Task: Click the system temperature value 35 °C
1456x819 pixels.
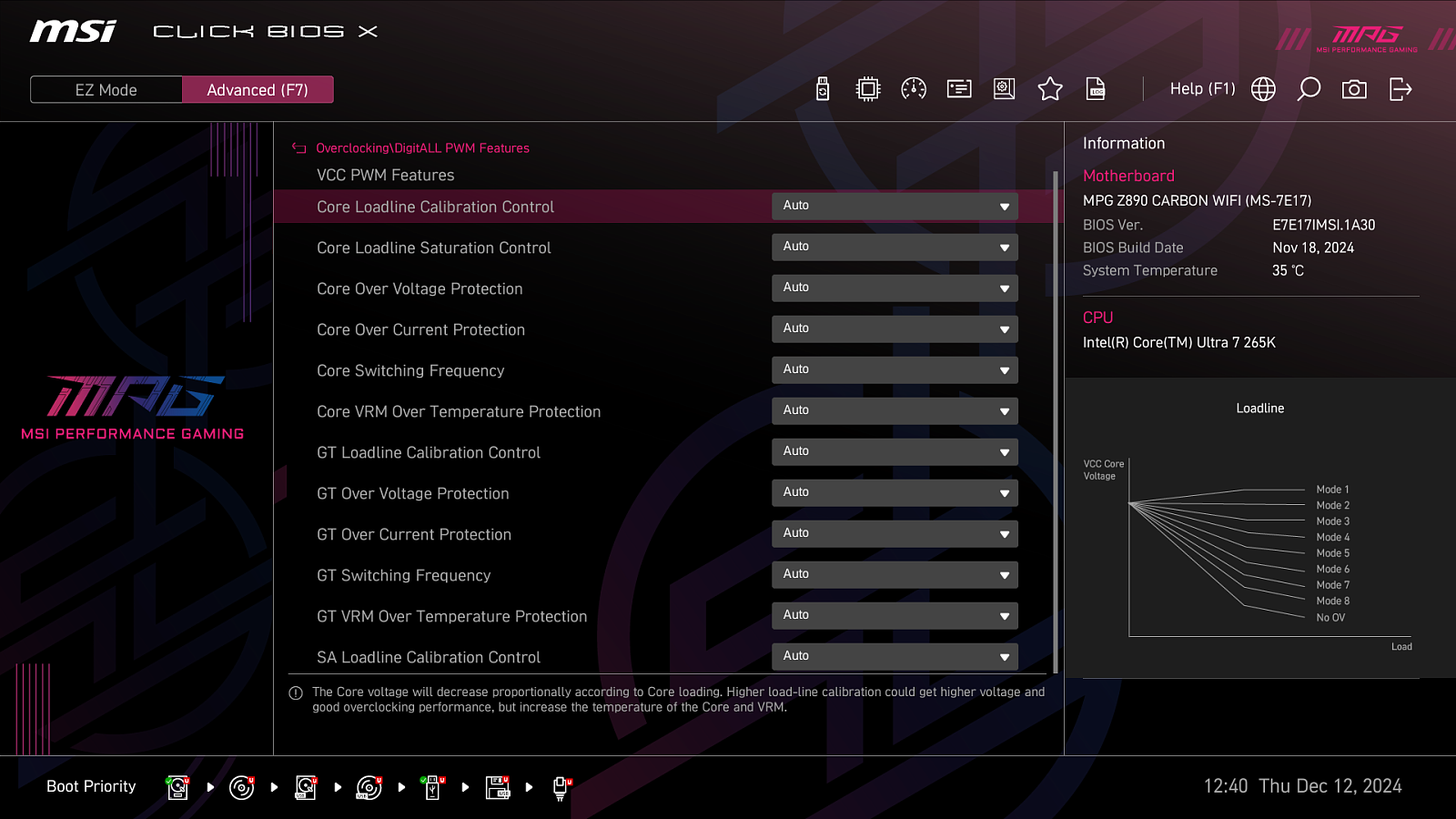Action: (1288, 270)
